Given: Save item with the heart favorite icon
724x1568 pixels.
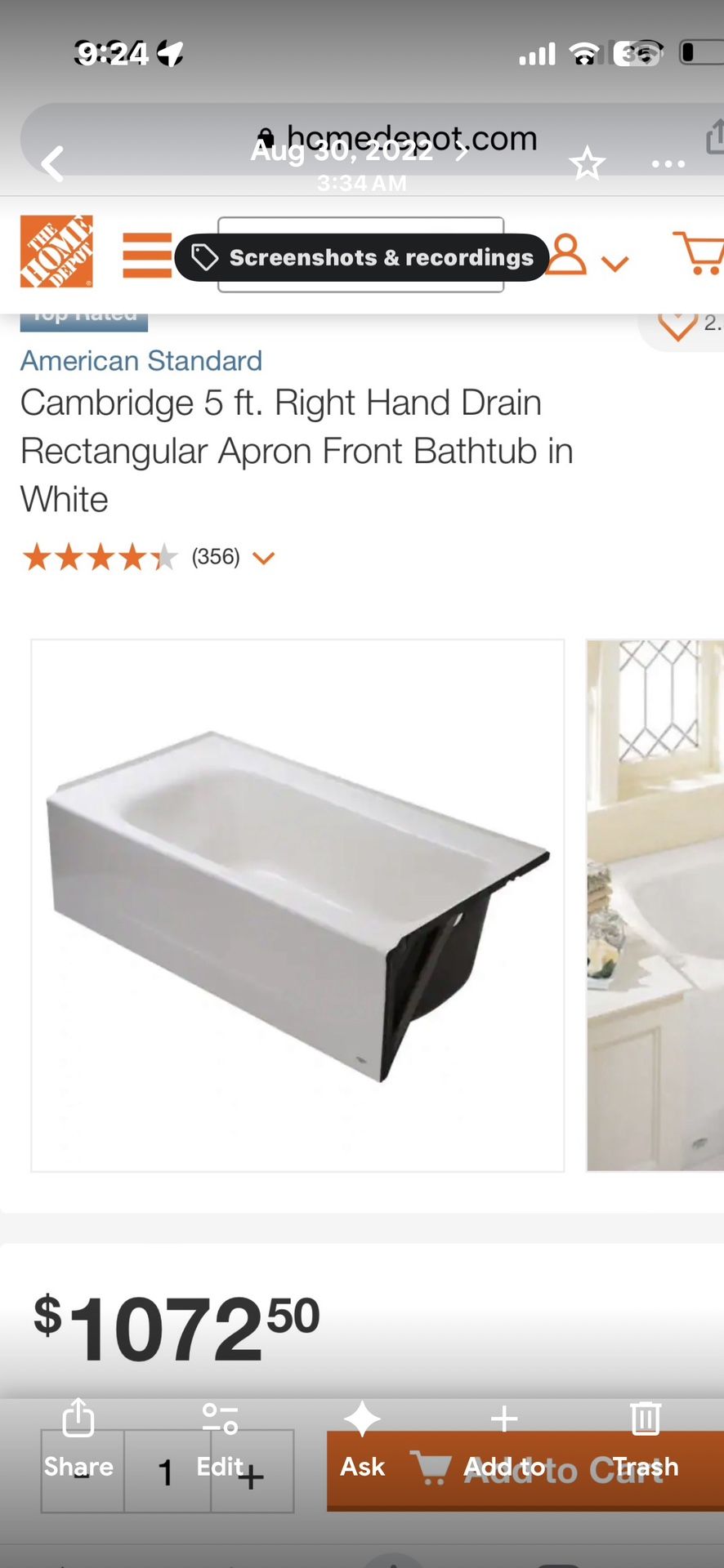Looking at the screenshot, I should coord(677,325).
